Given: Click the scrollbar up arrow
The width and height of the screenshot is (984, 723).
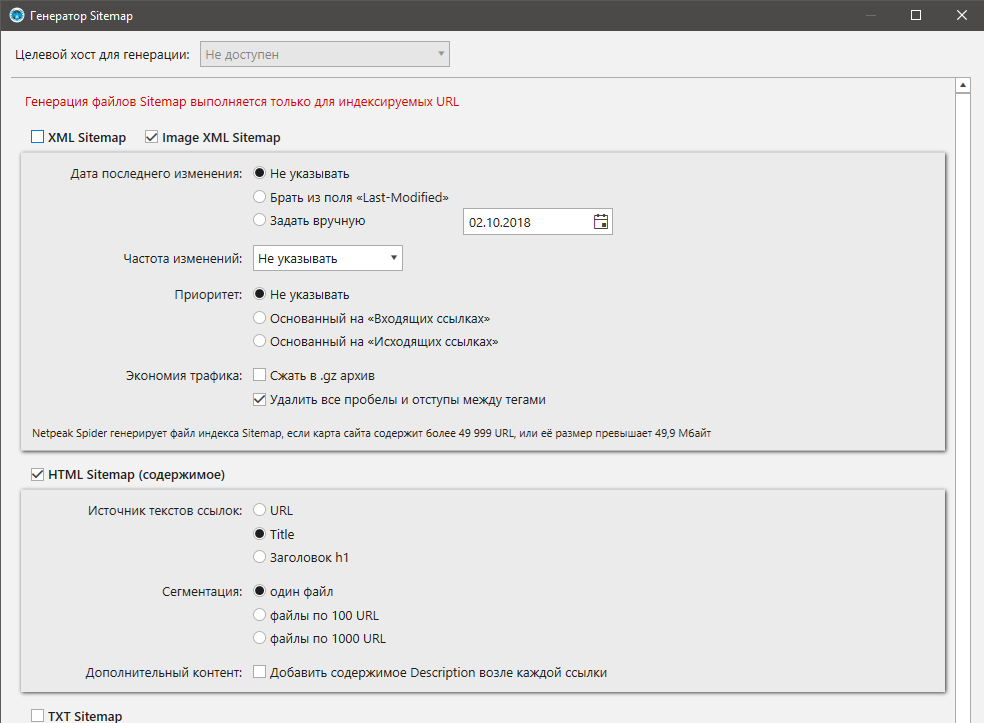Looking at the screenshot, I should [963, 85].
